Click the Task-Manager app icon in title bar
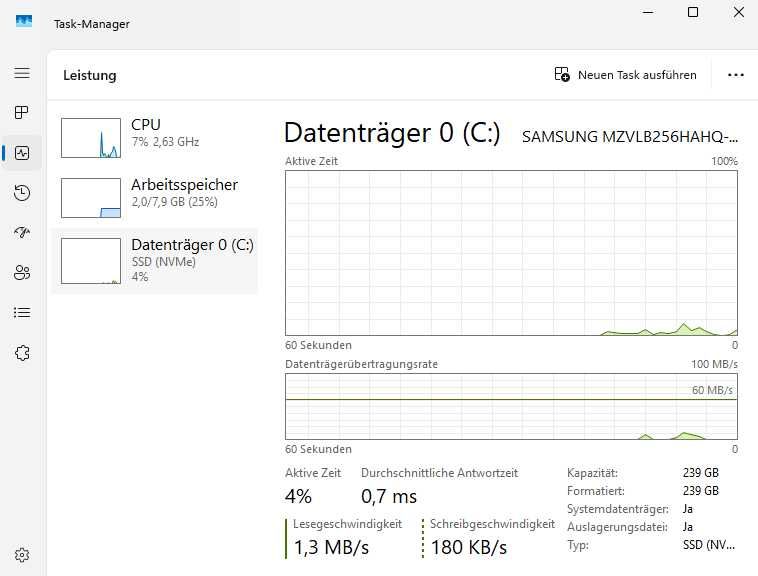Viewport: 758px width, 576px height. [x=24, y=22]
